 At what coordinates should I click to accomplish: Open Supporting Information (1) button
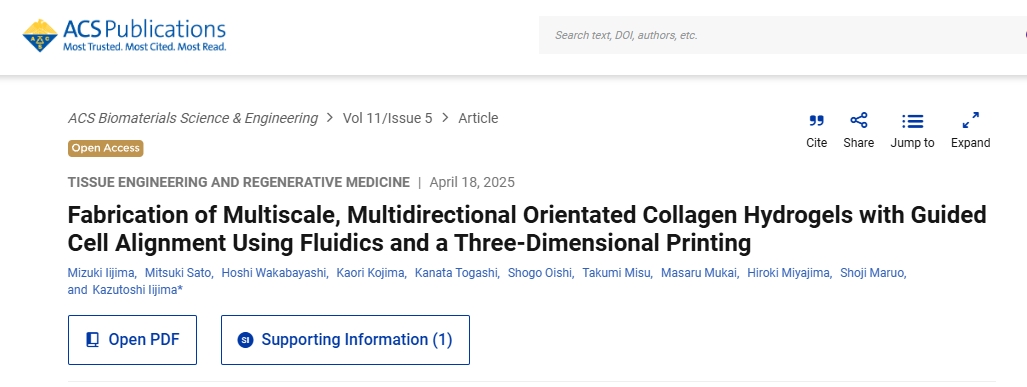[x=345, y=340]
